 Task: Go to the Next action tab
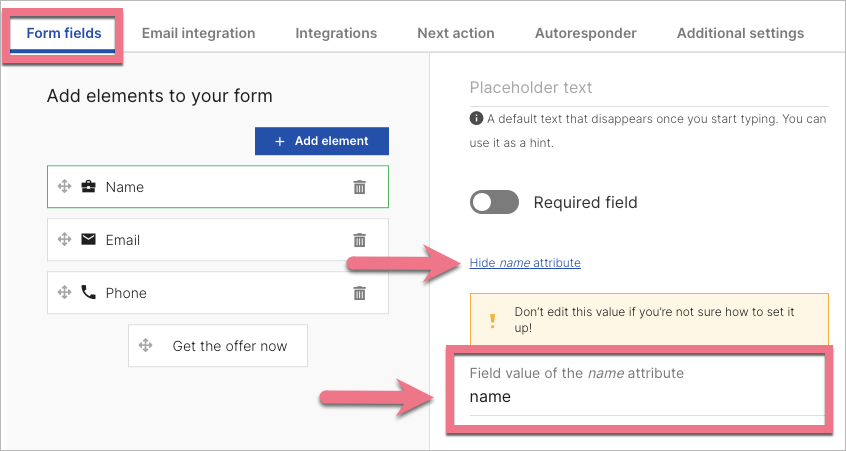tap(456, 33)
